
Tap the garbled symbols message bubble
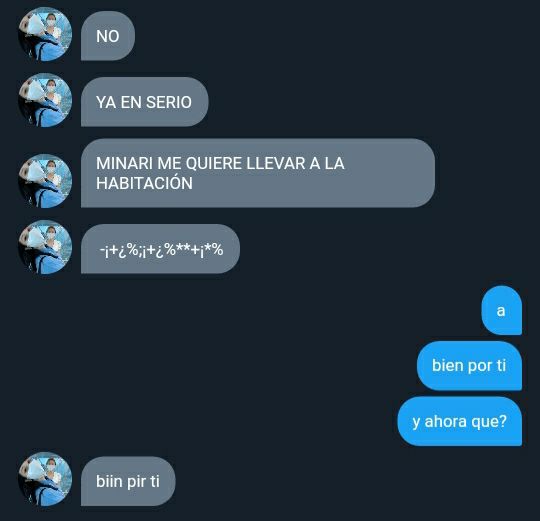160,249
